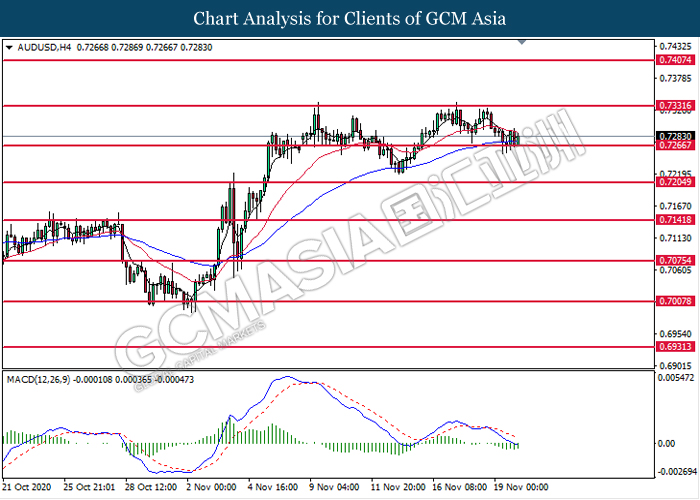The width and height of the screenshot is (700, 500).
Task: Click the 0.005472 MACD scale value
Action: click(676, 378)
